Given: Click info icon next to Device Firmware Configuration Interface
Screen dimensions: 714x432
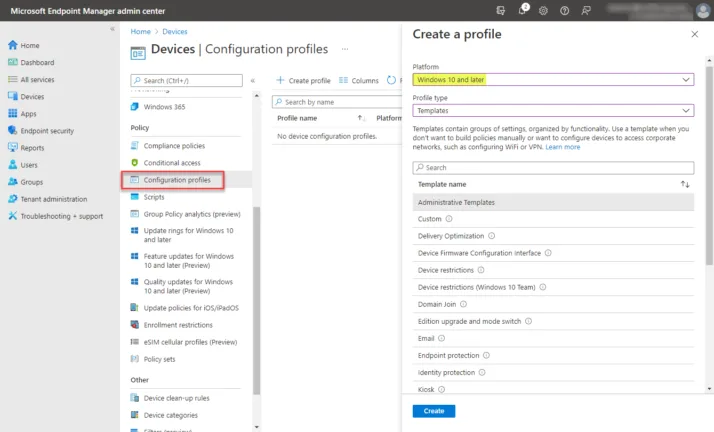Looking at the screenshot, I should click(x=548, y=253).
